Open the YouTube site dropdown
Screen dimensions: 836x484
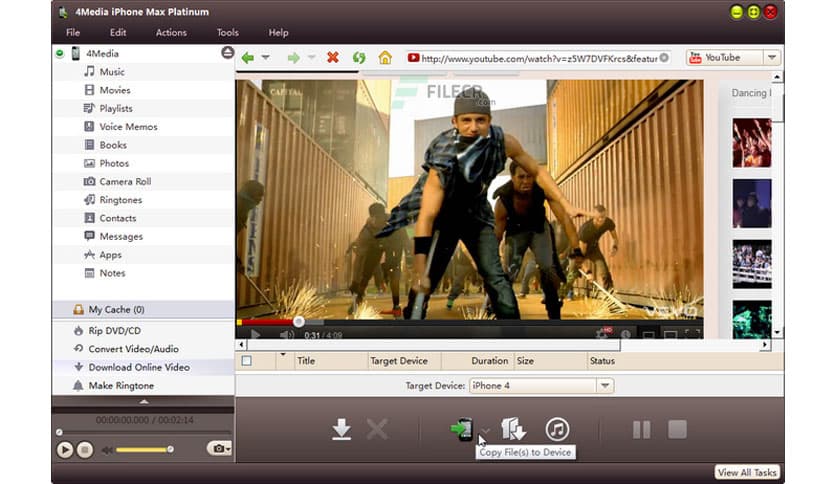(x=772, y=58)
